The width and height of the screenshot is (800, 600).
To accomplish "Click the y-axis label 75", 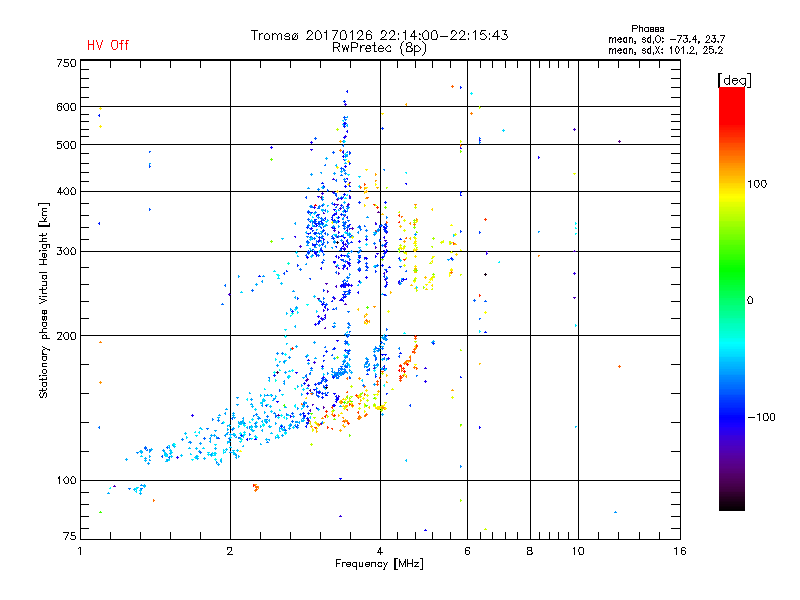I will point(70,536).
